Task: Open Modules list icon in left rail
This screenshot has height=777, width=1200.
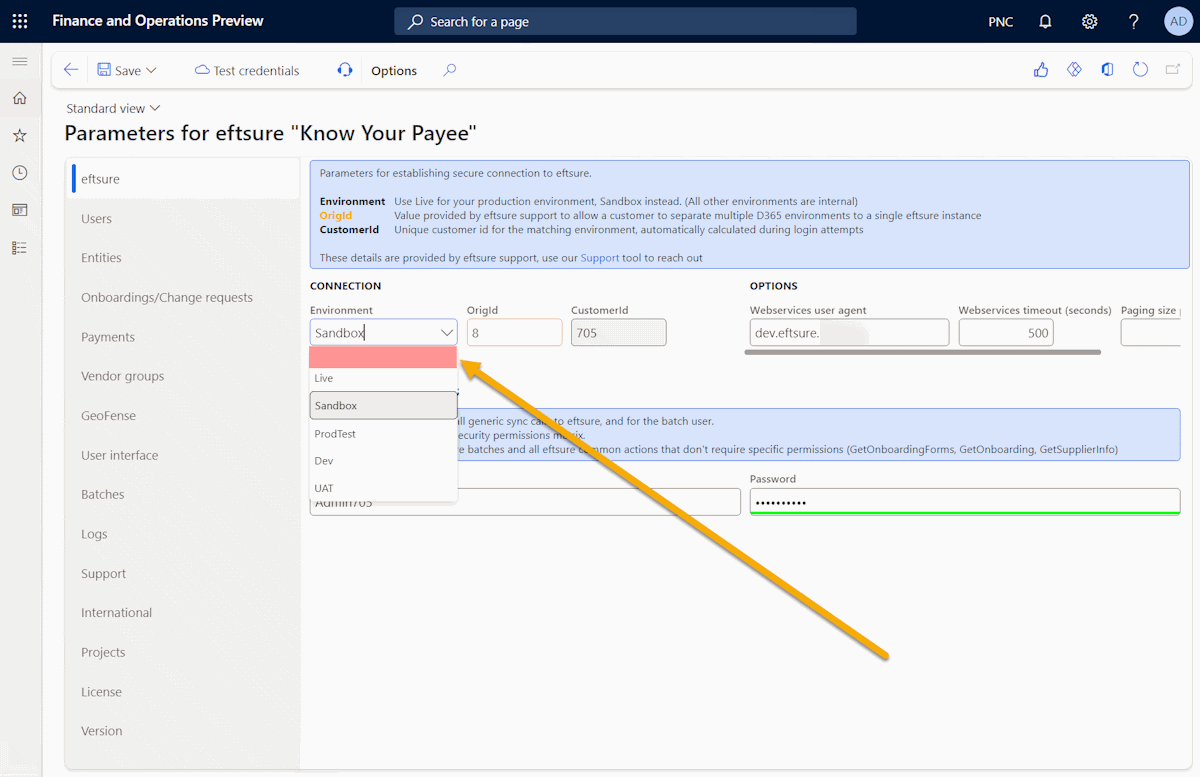Action: 19,247
